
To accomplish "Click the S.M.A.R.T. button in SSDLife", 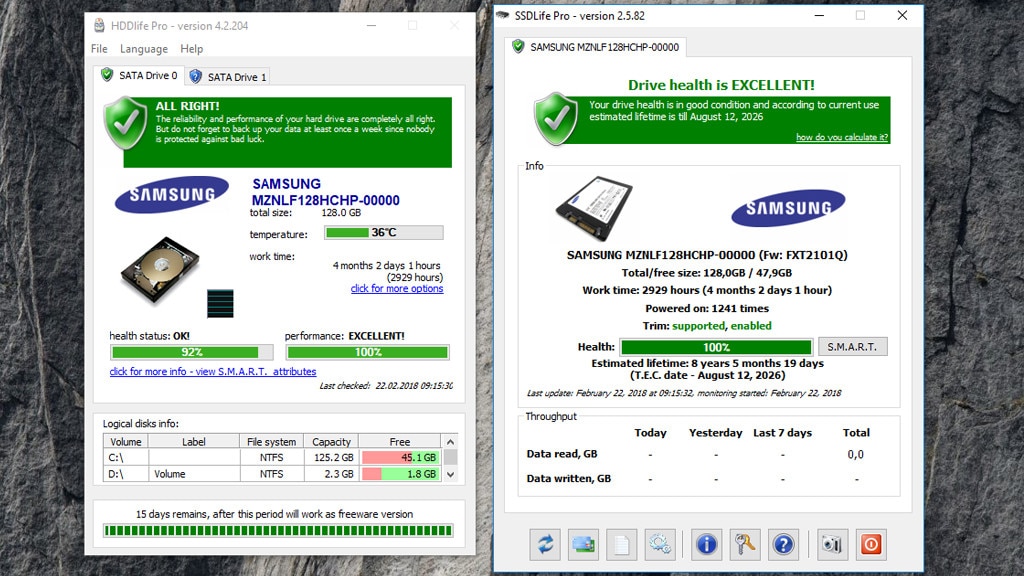I will point(852,347).
